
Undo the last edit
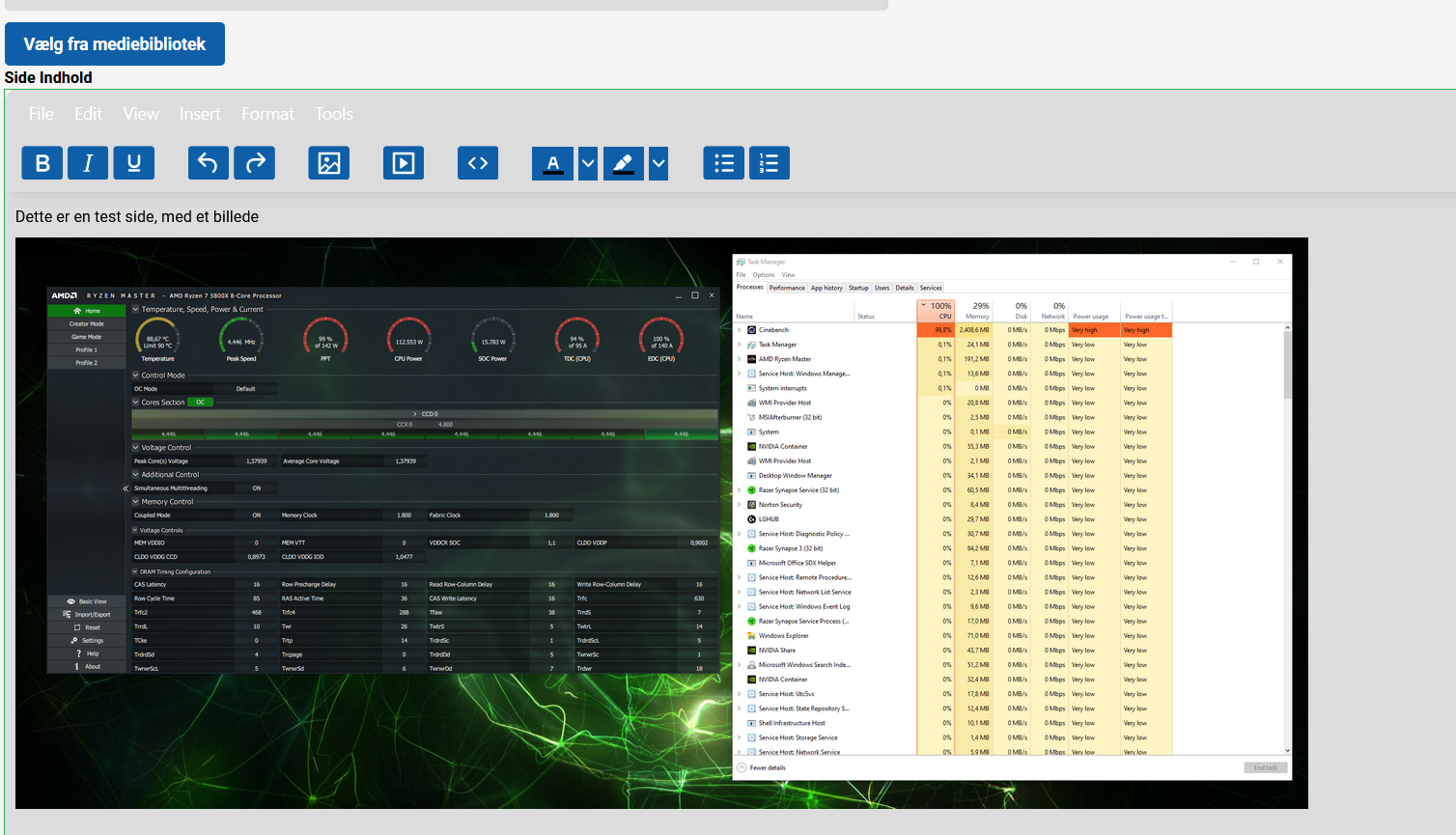tap(209, 163)
